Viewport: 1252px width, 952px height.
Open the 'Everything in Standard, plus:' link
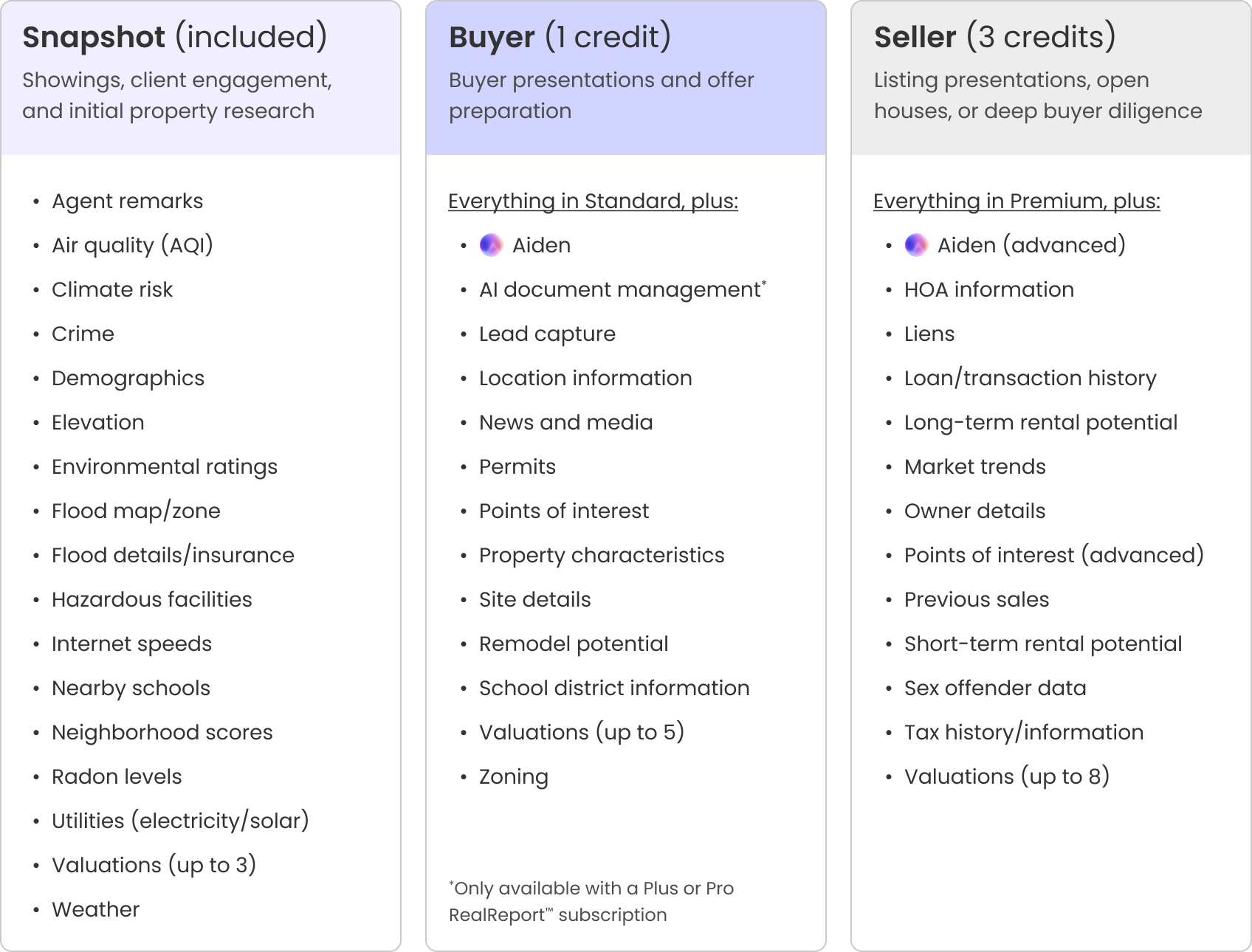(593, 201)
